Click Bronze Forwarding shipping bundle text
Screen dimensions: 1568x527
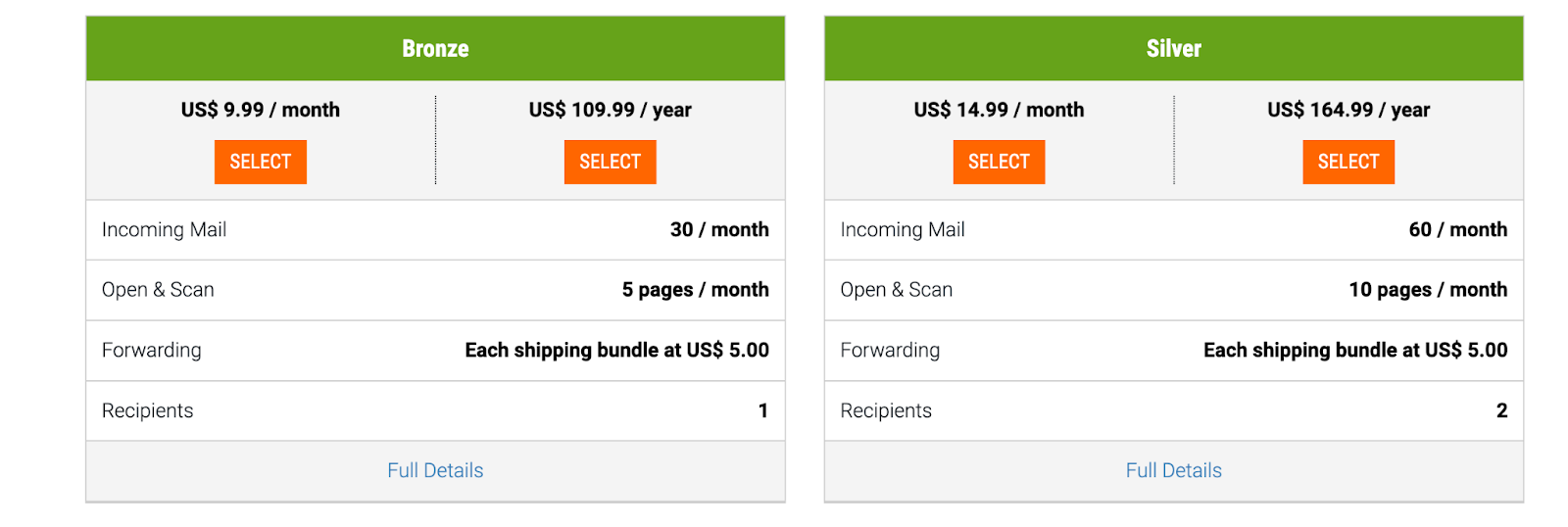(x=616, y=351)
